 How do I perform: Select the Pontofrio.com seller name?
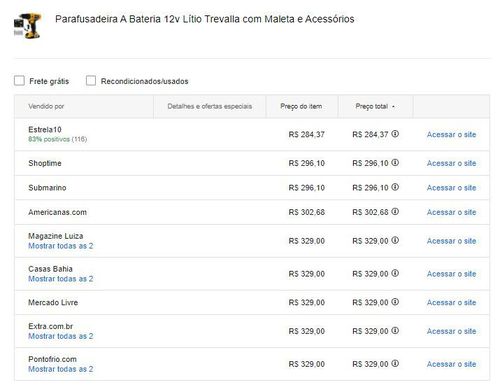point(52,359)
